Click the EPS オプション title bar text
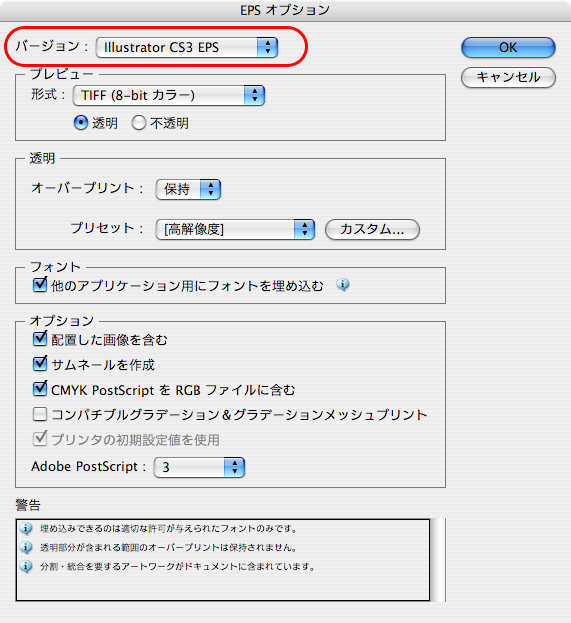 [285, 10]
